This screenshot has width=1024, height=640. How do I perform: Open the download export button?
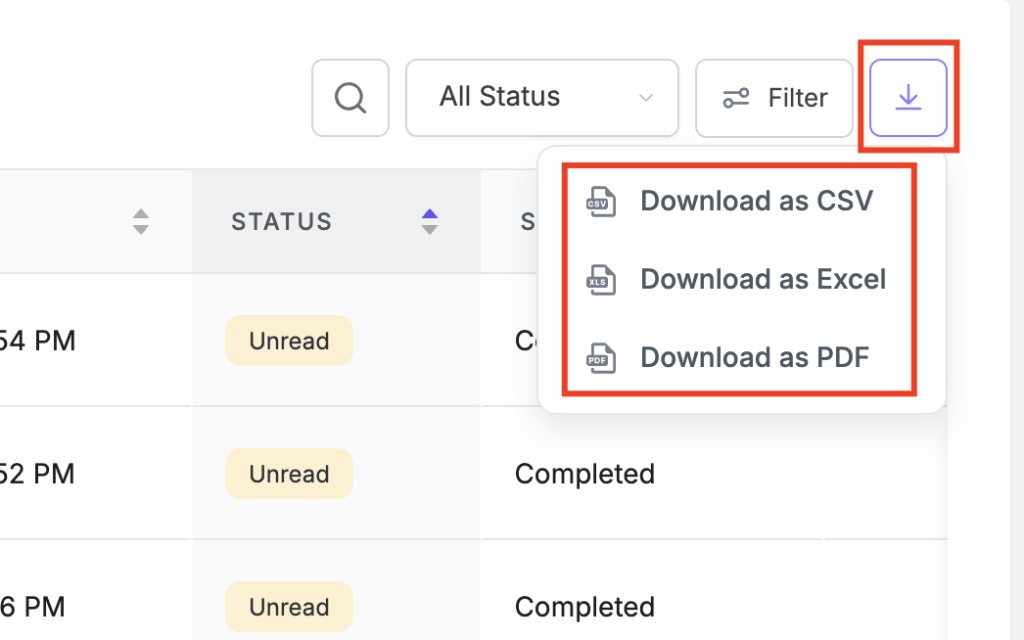click(908, 98)
